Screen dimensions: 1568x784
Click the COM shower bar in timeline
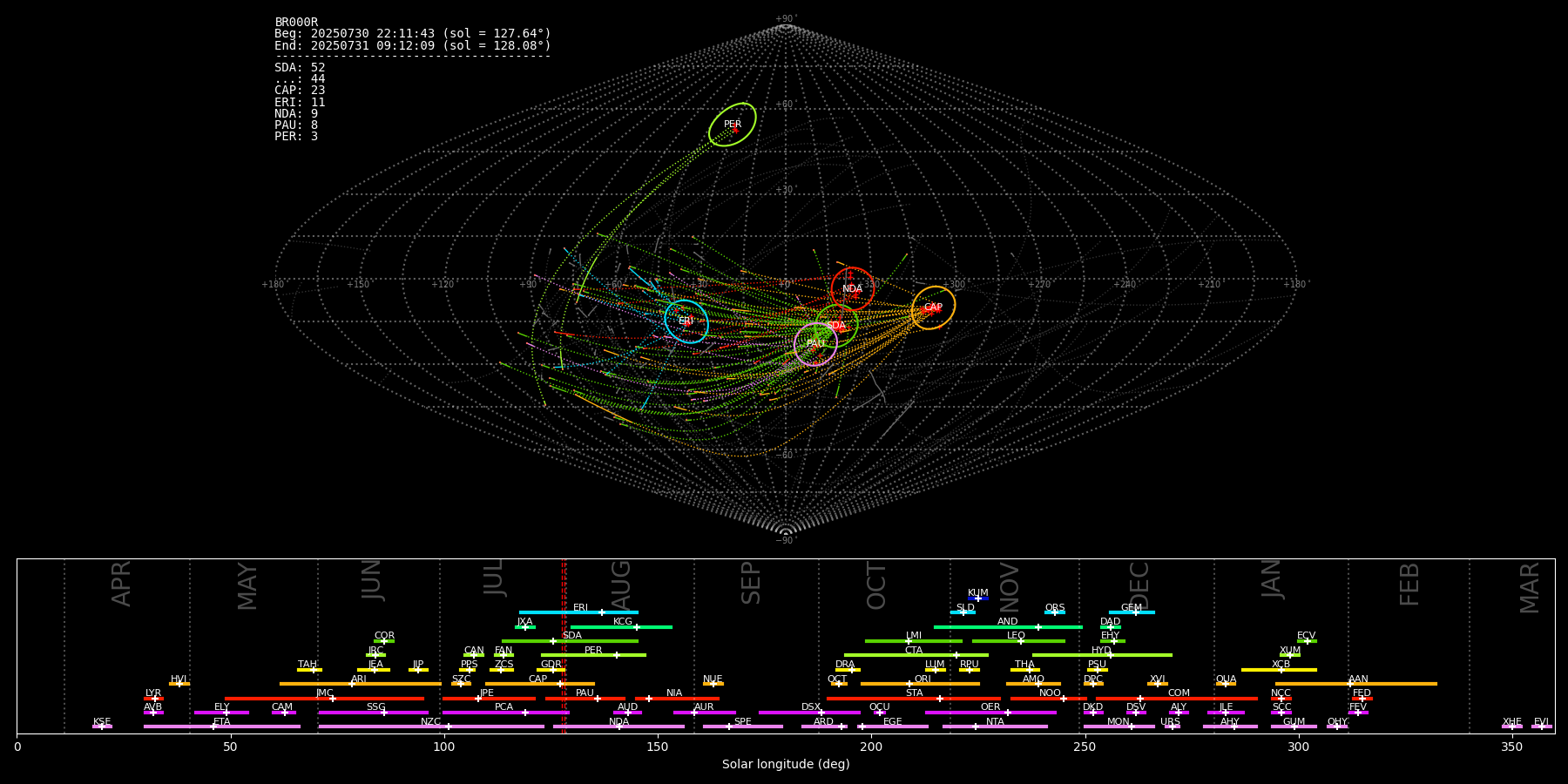pos(1178,698)
